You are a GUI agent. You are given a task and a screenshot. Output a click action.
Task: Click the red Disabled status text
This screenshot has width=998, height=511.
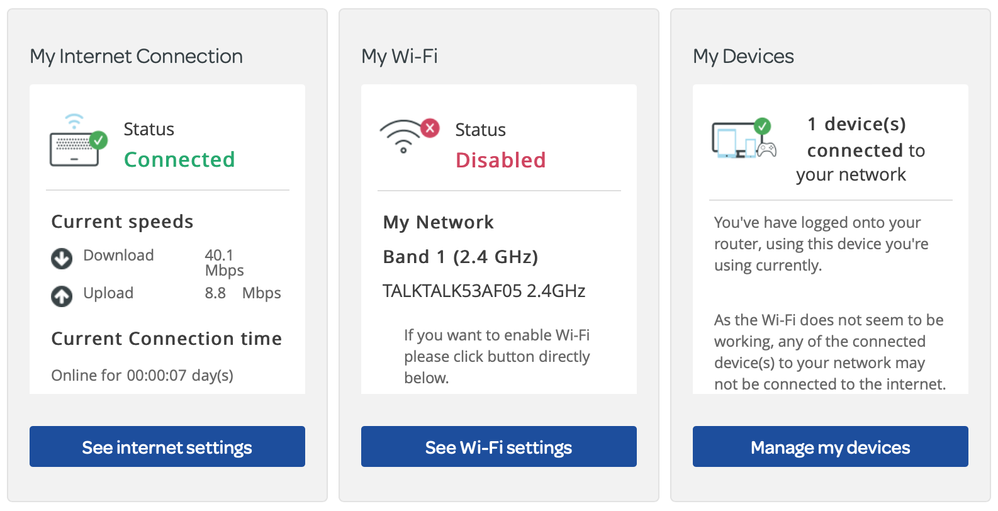(500, 160)
